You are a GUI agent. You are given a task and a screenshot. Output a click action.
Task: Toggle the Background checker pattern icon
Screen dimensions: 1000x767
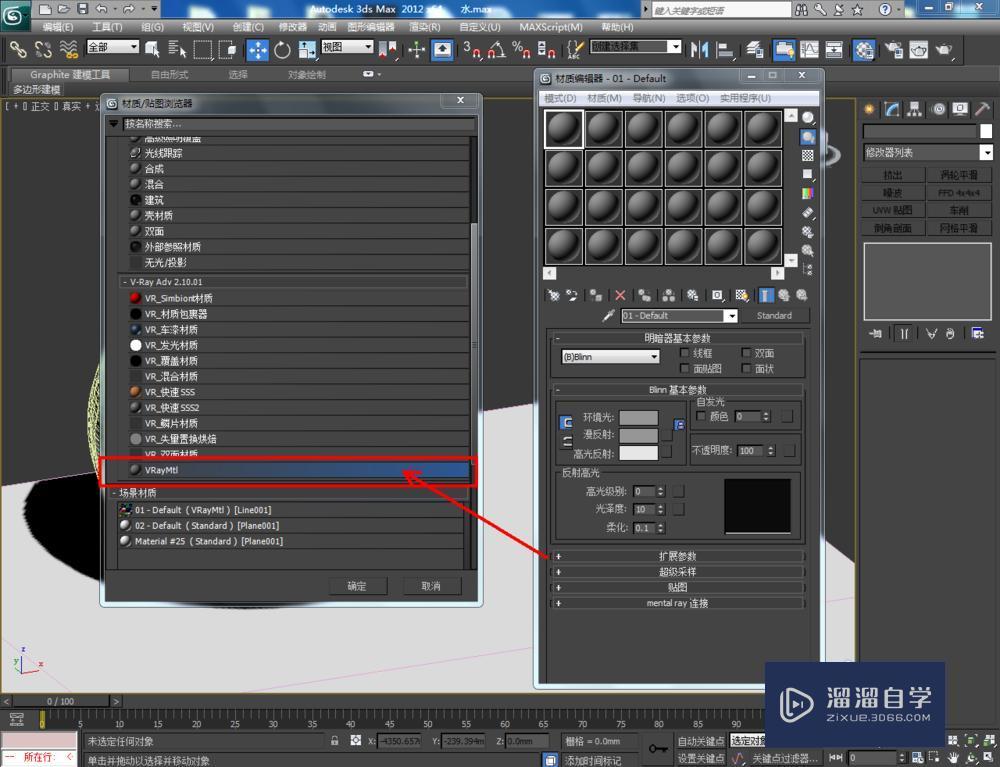tap(807, 156)
